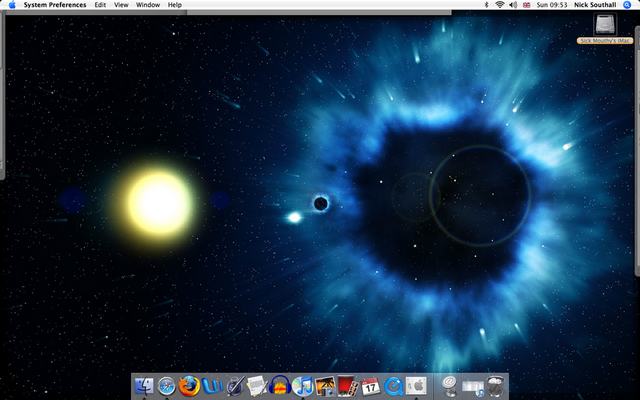This screenshot has width=640, height=400.
Task: Launch Firefox from the Dock
Action: click(189, 386)
